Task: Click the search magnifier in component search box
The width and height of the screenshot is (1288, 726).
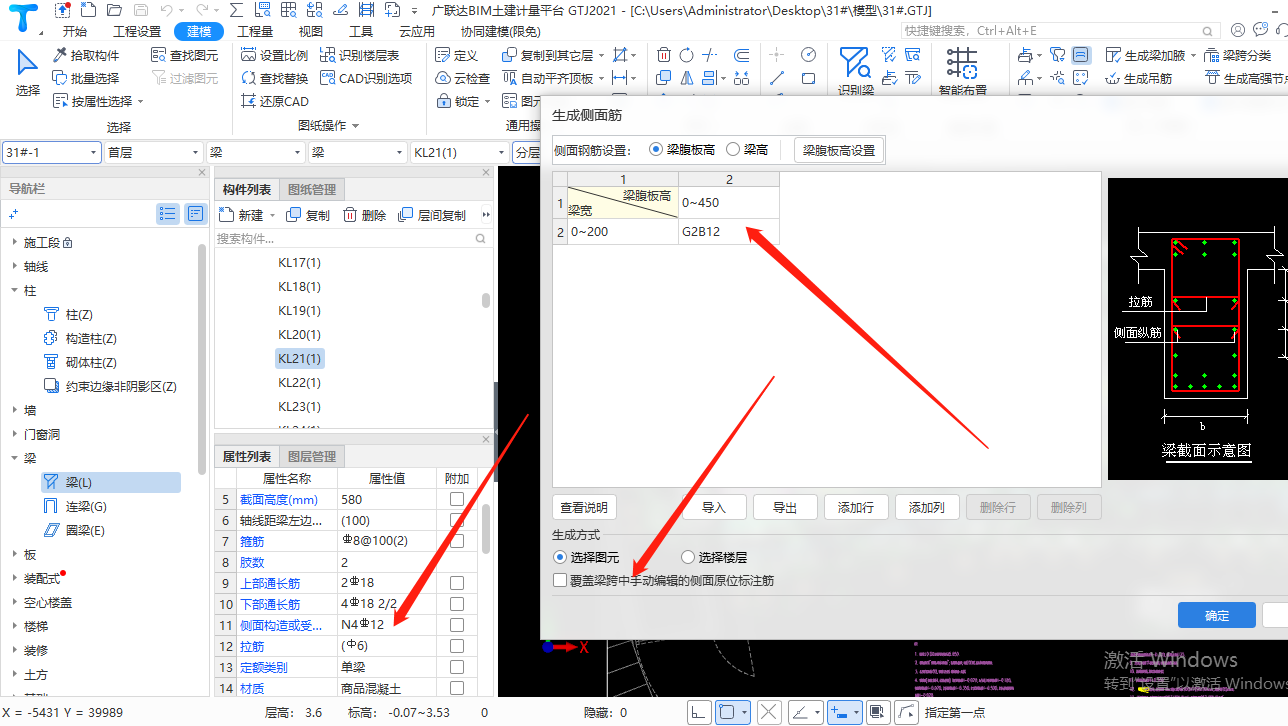Action: coord(481,239)
